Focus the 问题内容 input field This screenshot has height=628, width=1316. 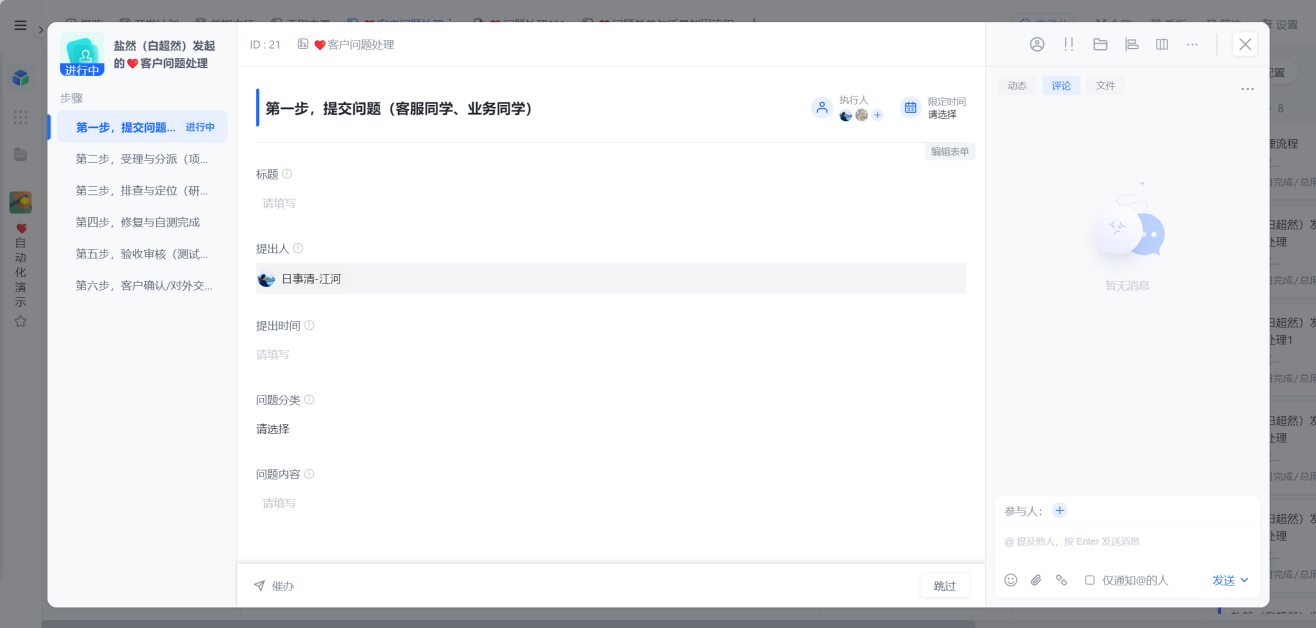tap(611, 503)
